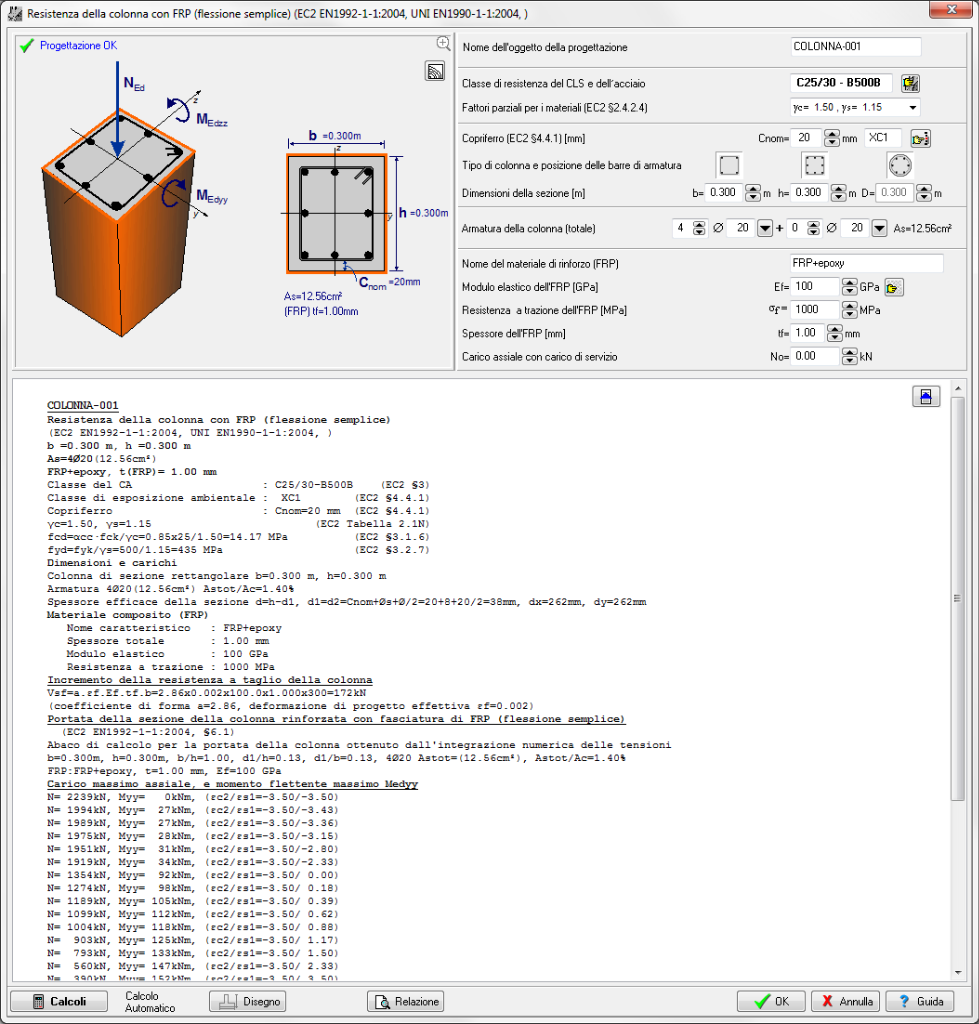Click the 'Calcolo Automatico' label
979x1024 pixels.
point(150,1002)
